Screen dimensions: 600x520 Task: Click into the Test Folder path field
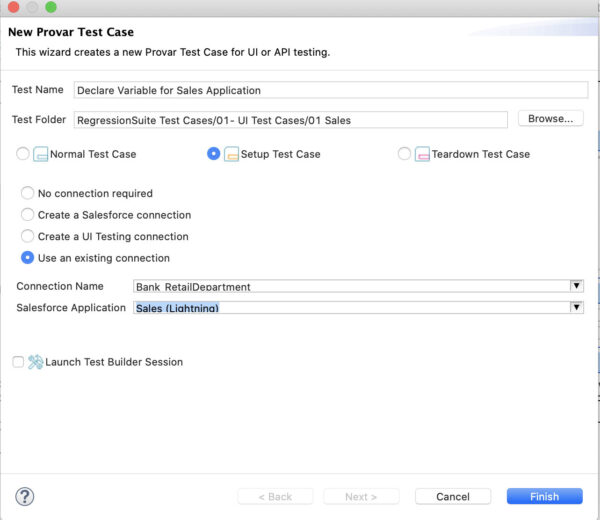(x=290, y=120)
